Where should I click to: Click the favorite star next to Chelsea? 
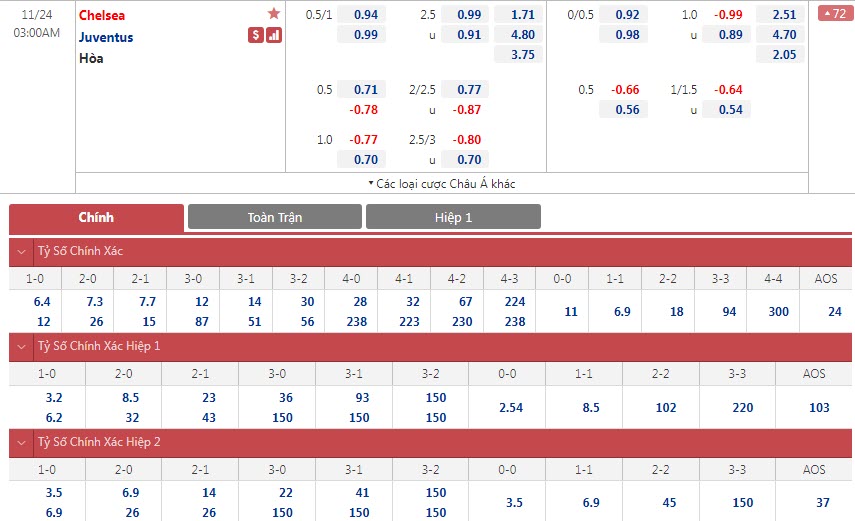tap(274, 14)
